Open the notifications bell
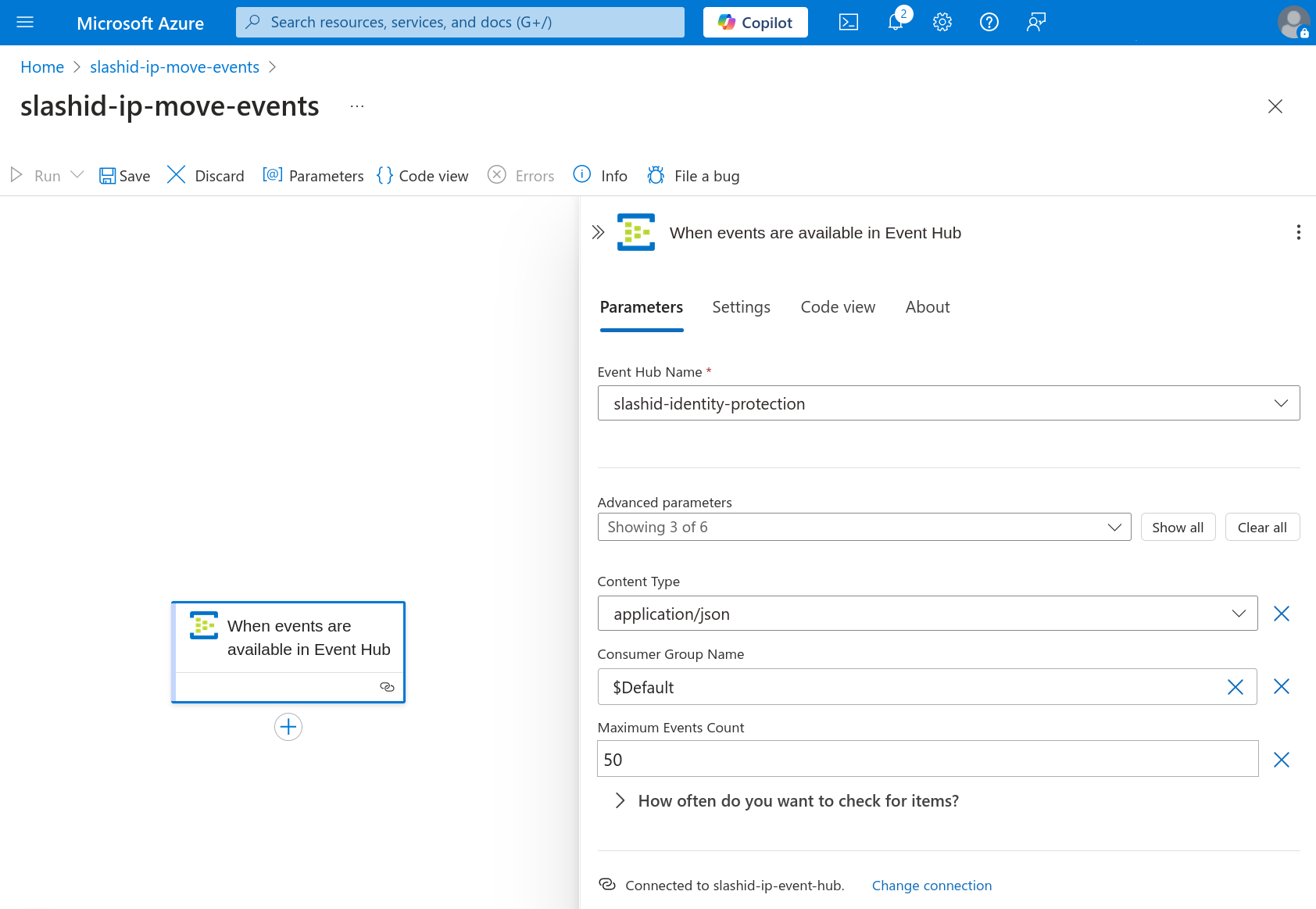The image size is (1316, 909). point(896,23)
